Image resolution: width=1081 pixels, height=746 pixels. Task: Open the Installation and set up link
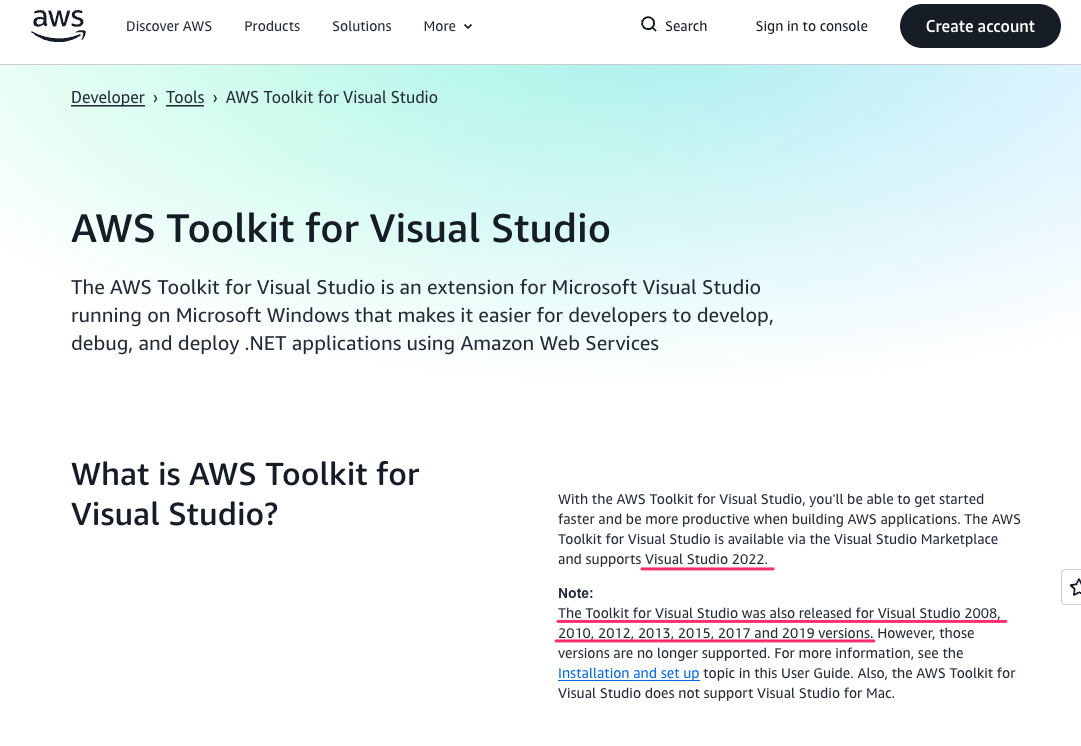628,673
